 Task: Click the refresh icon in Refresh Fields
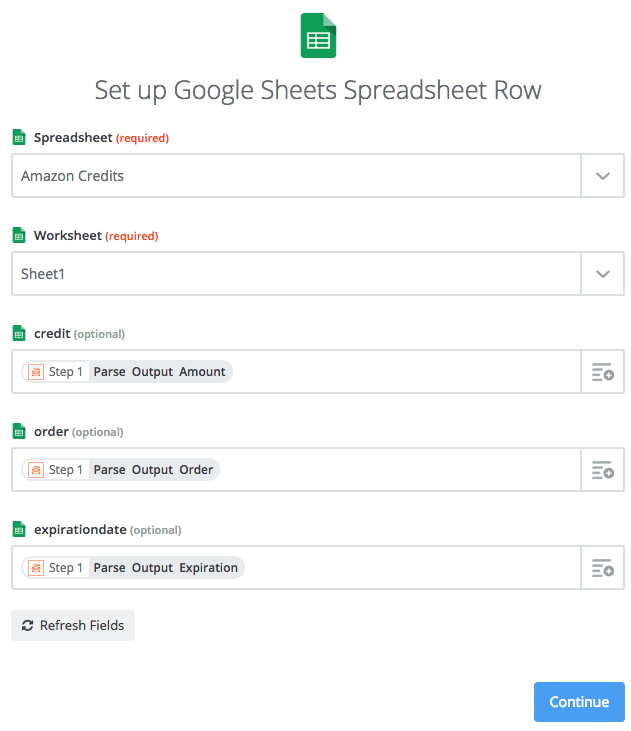28,626
